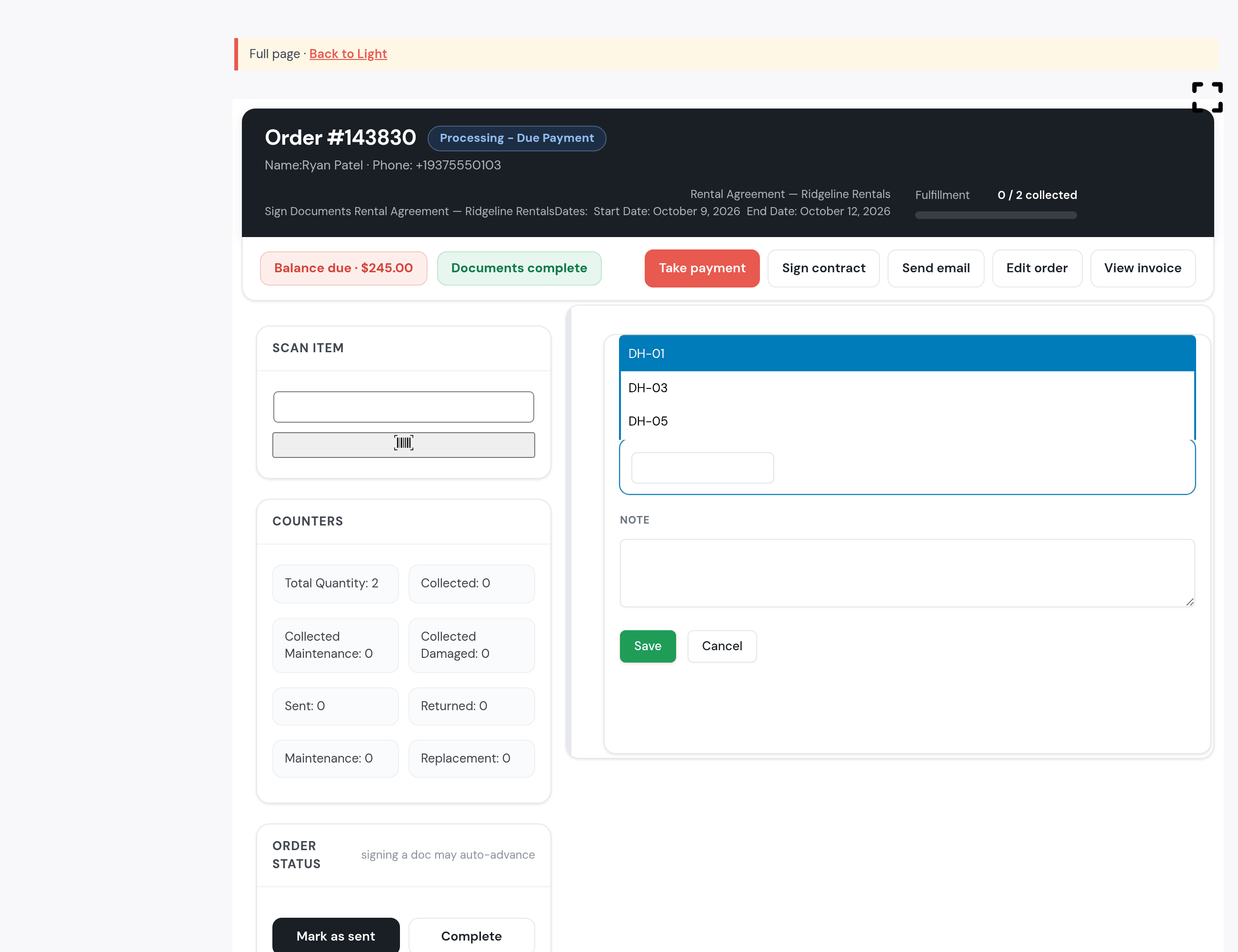
Task: Click into the Note textarea
Action: 908,573
